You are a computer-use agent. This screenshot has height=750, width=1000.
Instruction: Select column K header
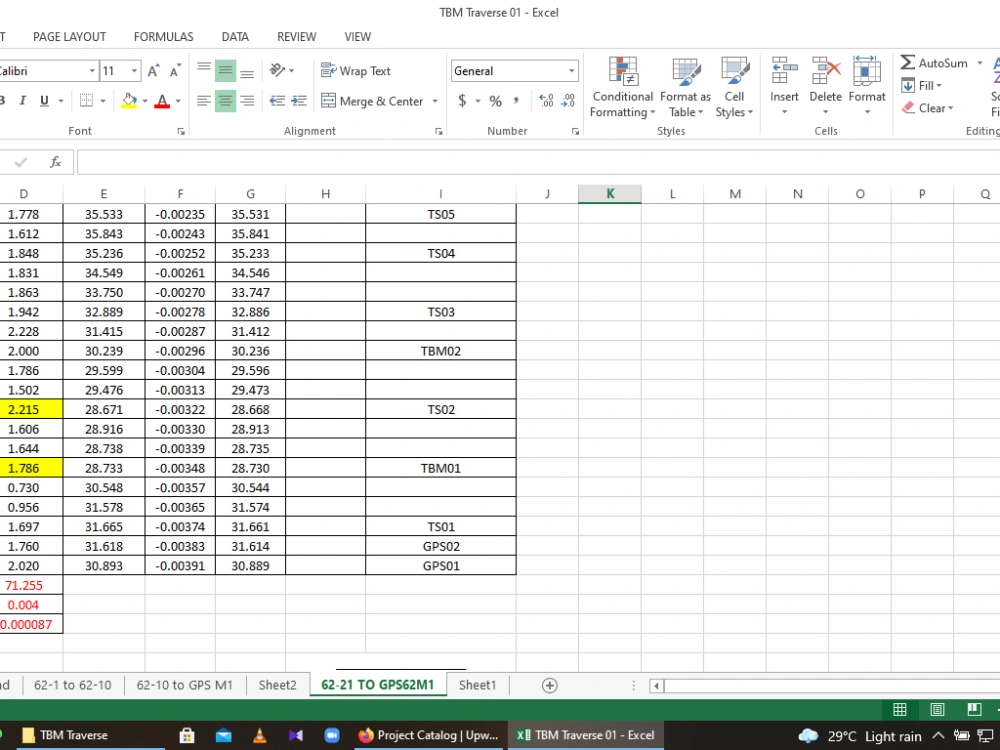click(x=610, y=194)
